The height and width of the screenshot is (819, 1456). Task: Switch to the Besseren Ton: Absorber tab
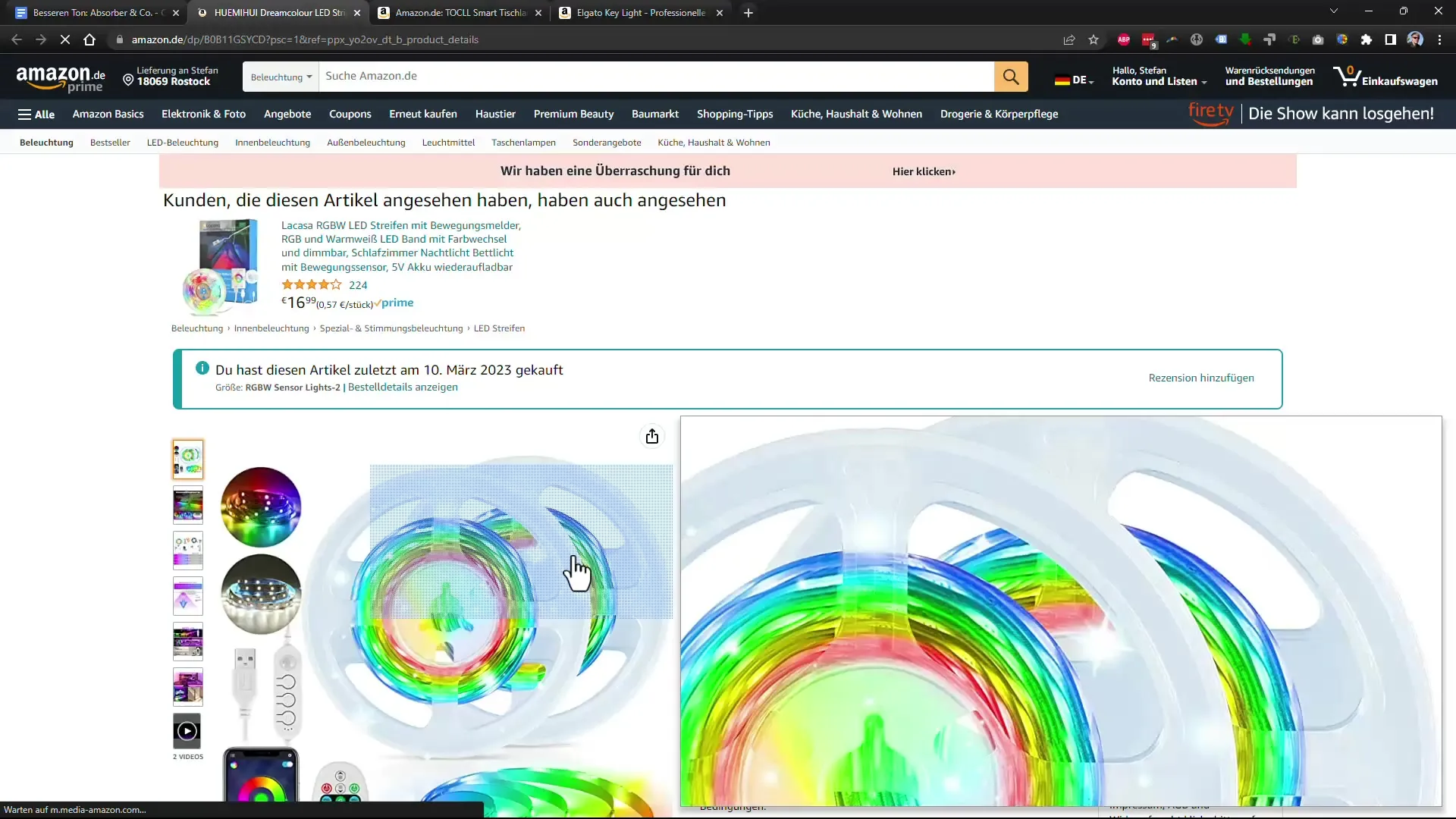(x=98, y=13)
